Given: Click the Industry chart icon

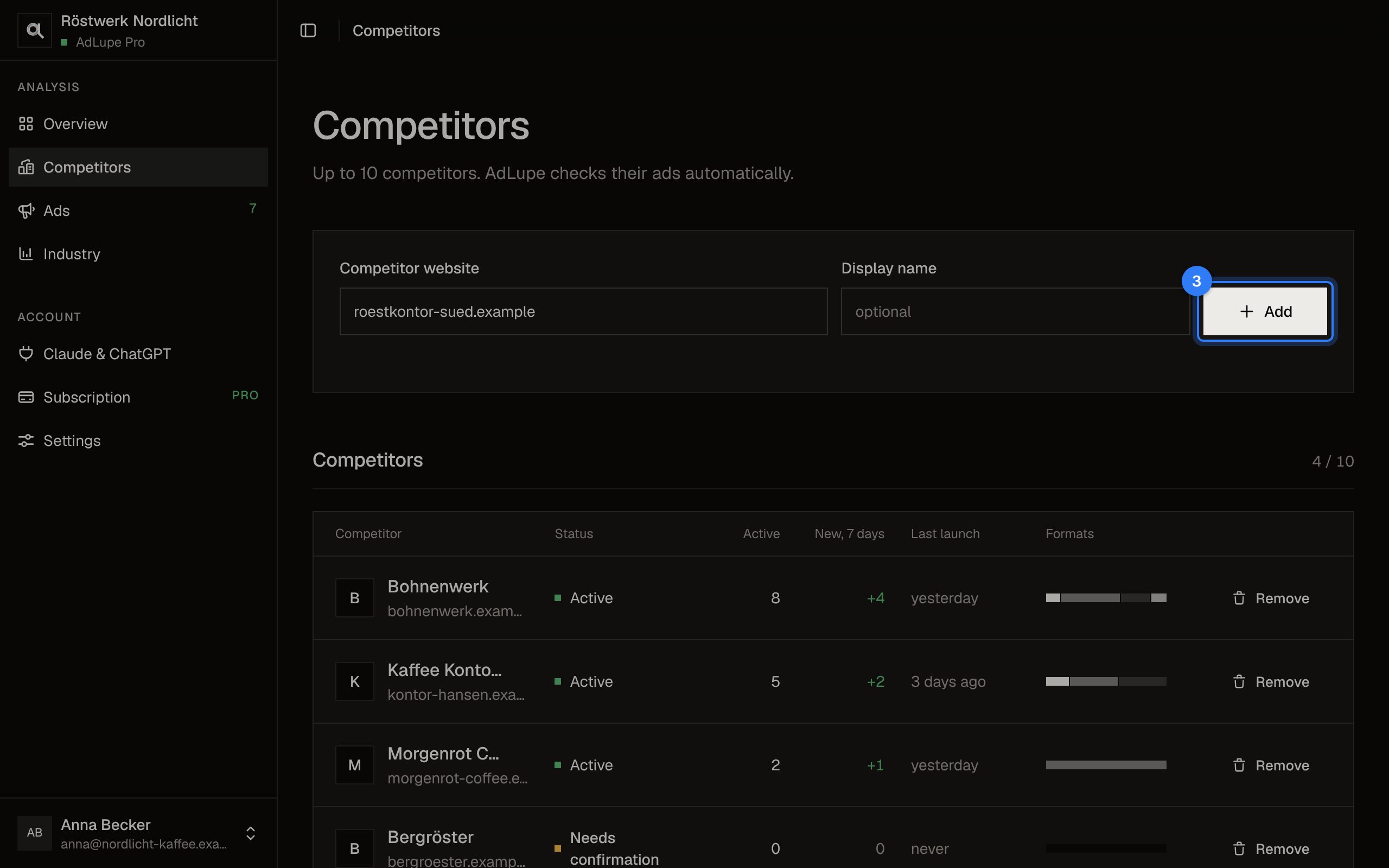Looking at the screenshot, I should [x=26, y=254].
